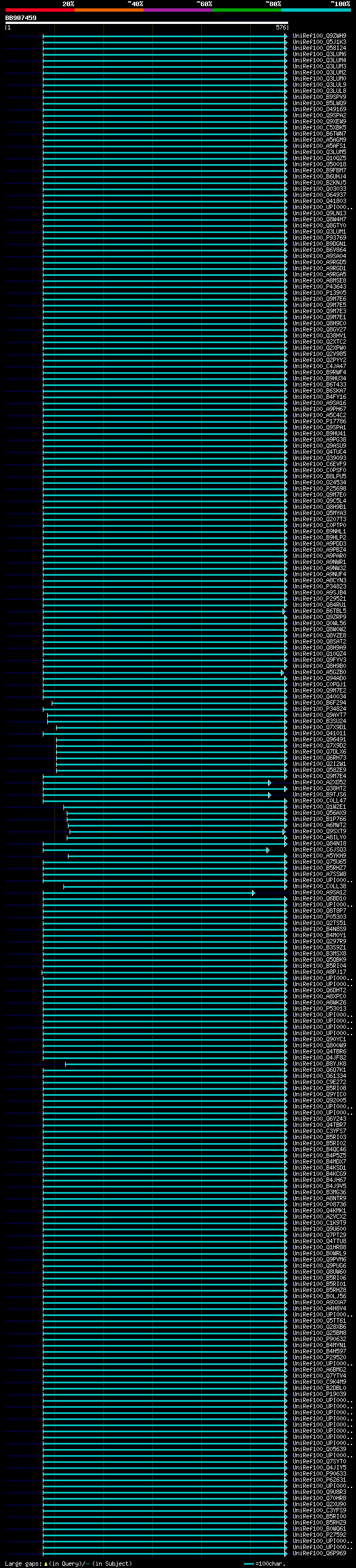Screen dimensions: 356x1568
Task: Select the UniRef100_A6BMG2 label
Action: point(319,1370)
